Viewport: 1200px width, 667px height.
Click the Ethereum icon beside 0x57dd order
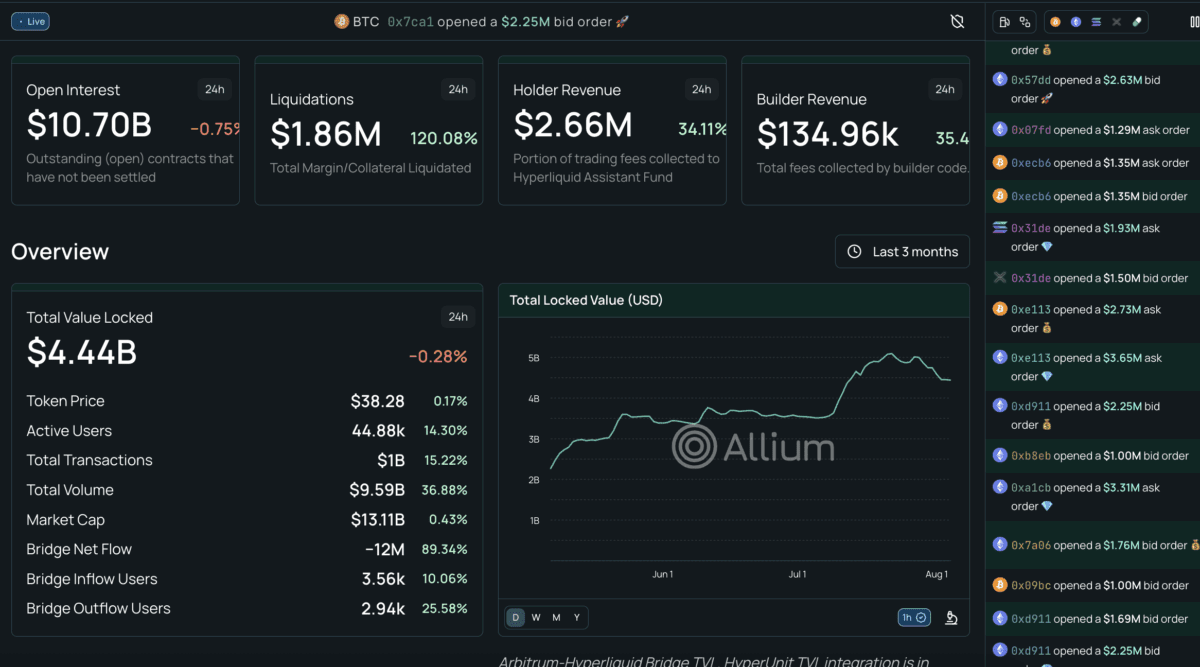coord(1000,79)
